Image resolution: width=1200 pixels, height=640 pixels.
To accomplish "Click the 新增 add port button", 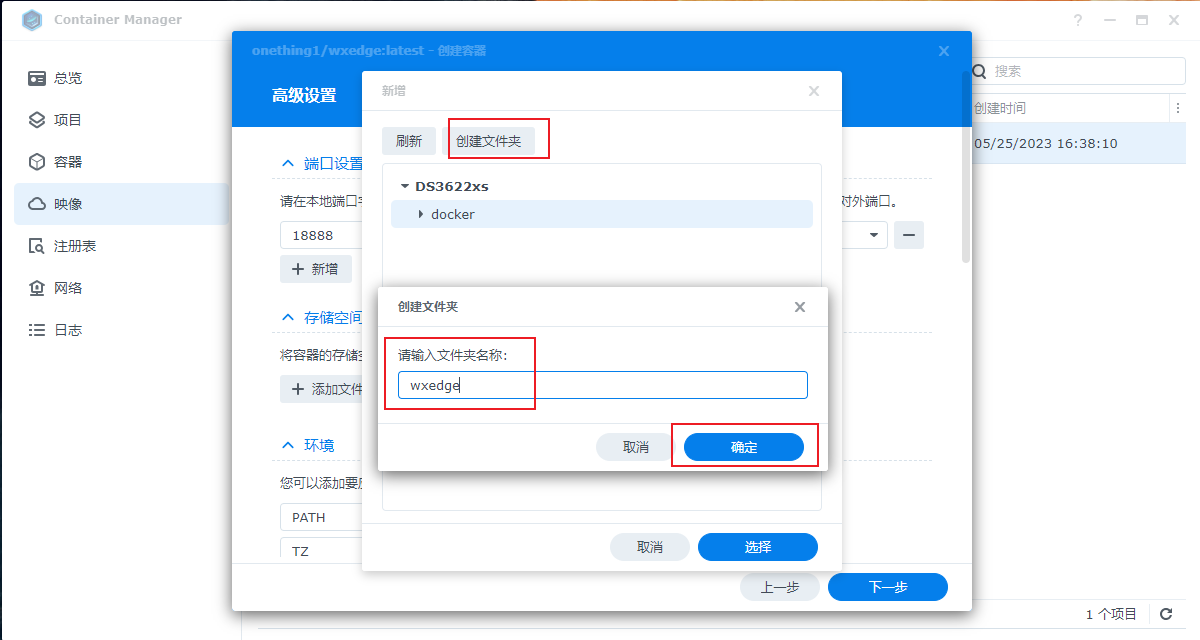I will tap(316, 269).
